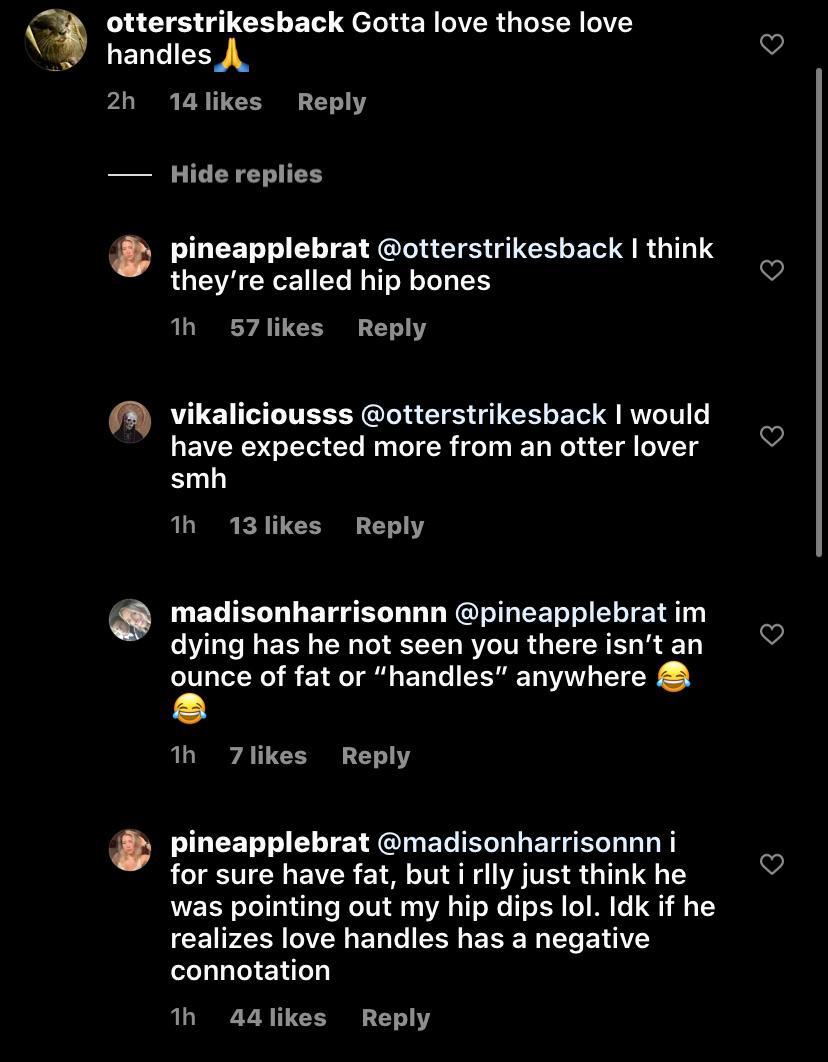The image size is (828, 1062).
Task: Reply to otterstrikesback's comment
Action: (x=331, y=102)
